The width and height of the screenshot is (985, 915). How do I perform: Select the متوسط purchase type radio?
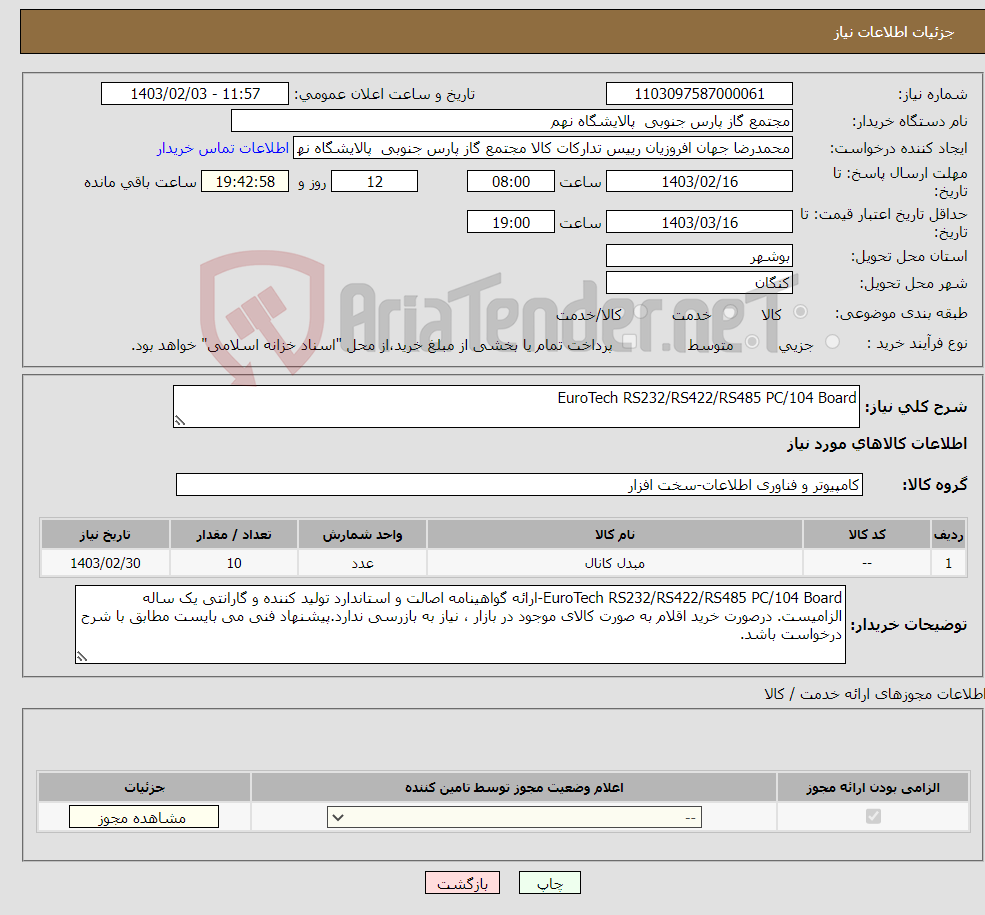coord(752,342)
